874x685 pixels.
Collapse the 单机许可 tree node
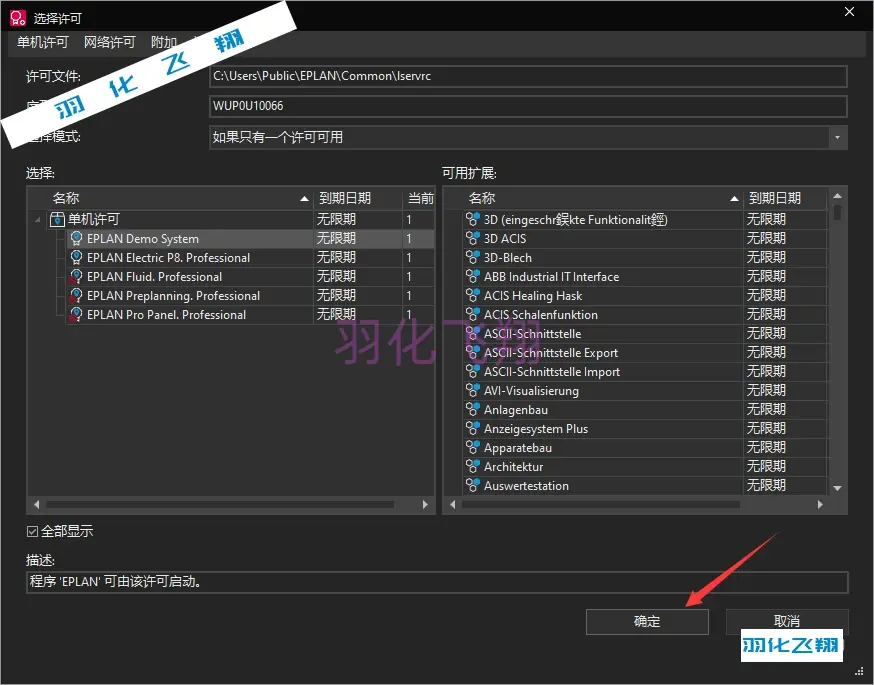[37, 220]
